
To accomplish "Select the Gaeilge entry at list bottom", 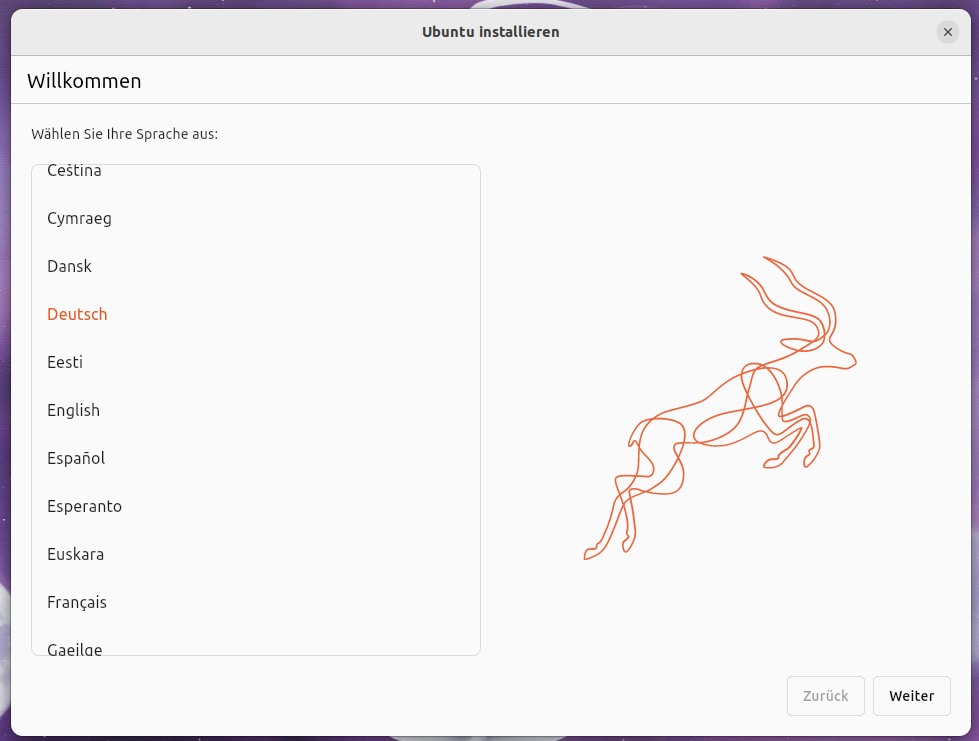I will pyautogui.click(x=75, y=648).
